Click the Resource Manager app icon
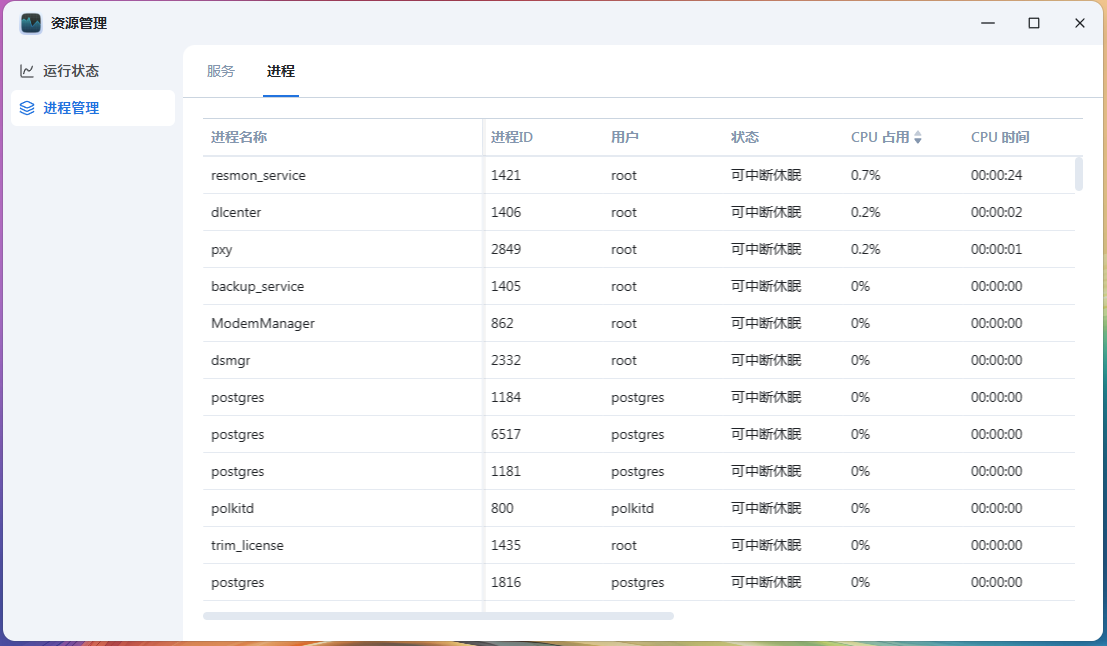This screenshot has height=646, width=1107. coord(31,23)
